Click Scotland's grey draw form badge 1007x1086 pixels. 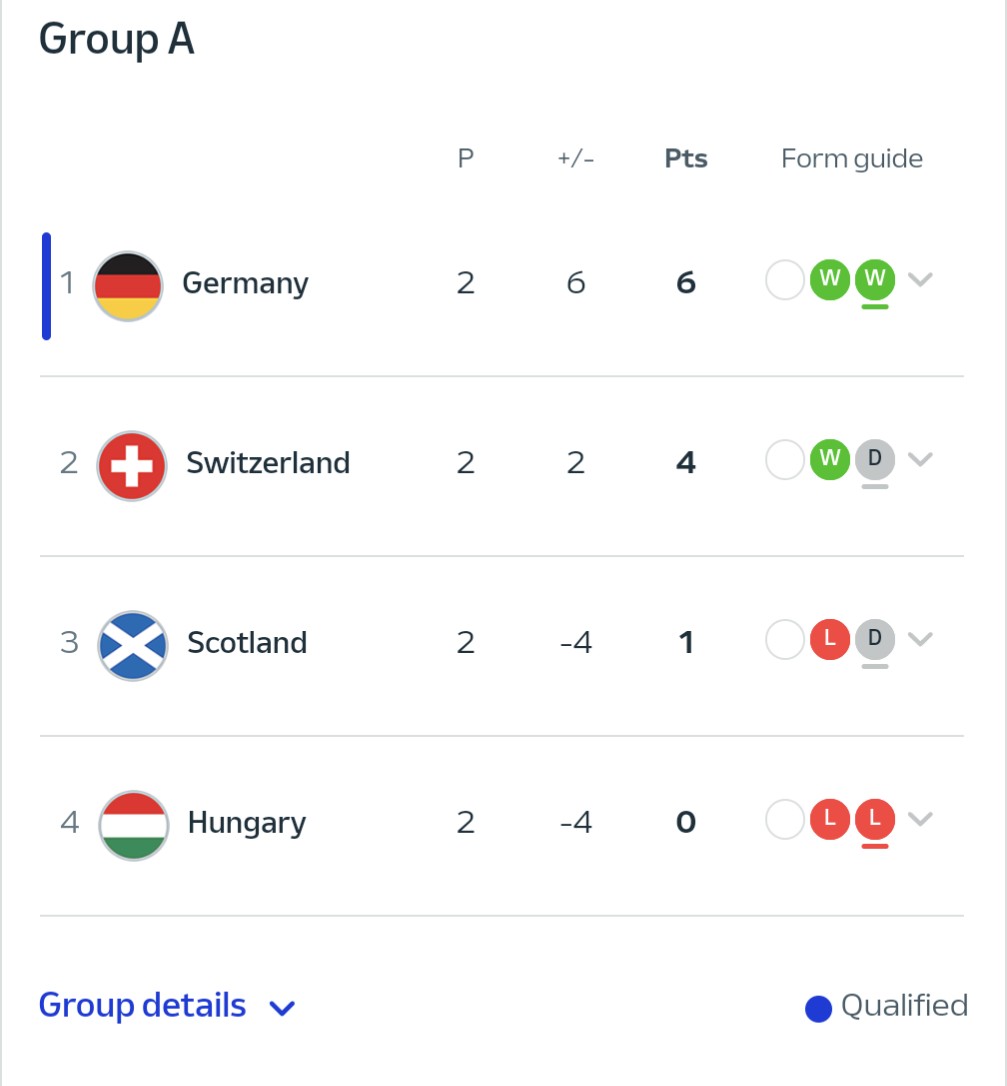[x=875, y=639]
